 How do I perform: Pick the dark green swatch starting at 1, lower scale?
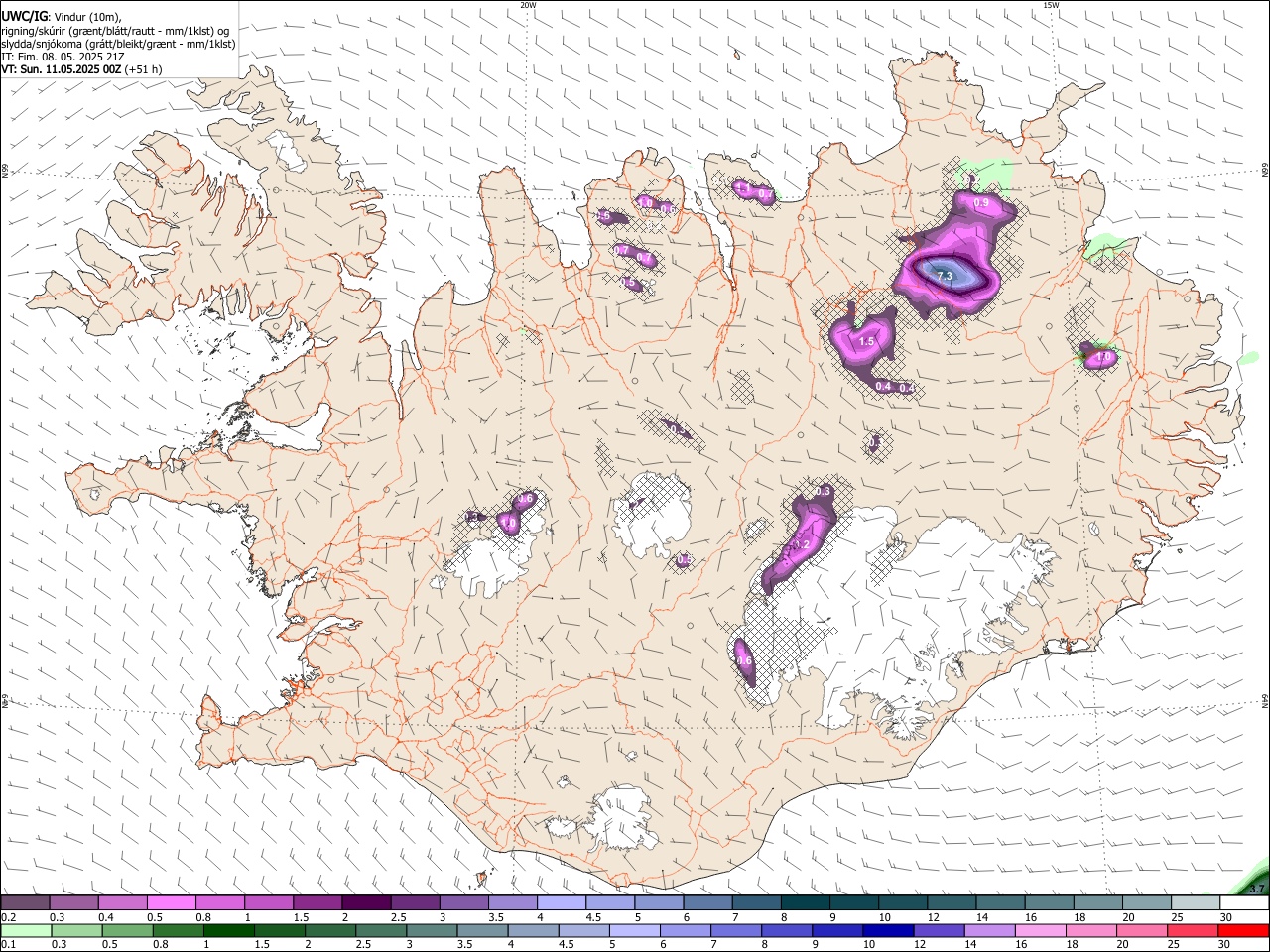(228, 930)
